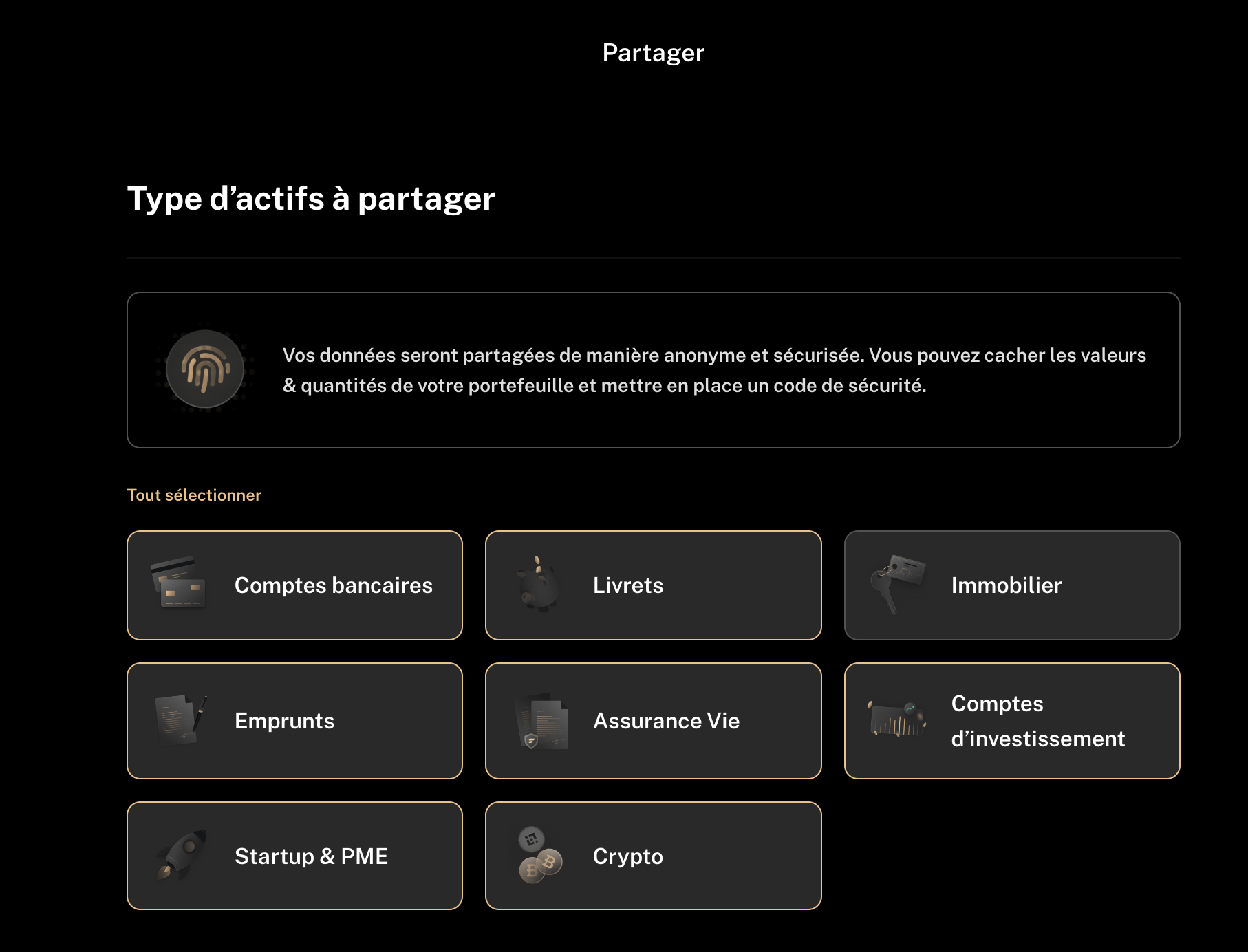Click the chart icon in Comptes d'investissement
Viewport: 1248px width, 952px height.
pyautogui.click(x=897, y=719)
